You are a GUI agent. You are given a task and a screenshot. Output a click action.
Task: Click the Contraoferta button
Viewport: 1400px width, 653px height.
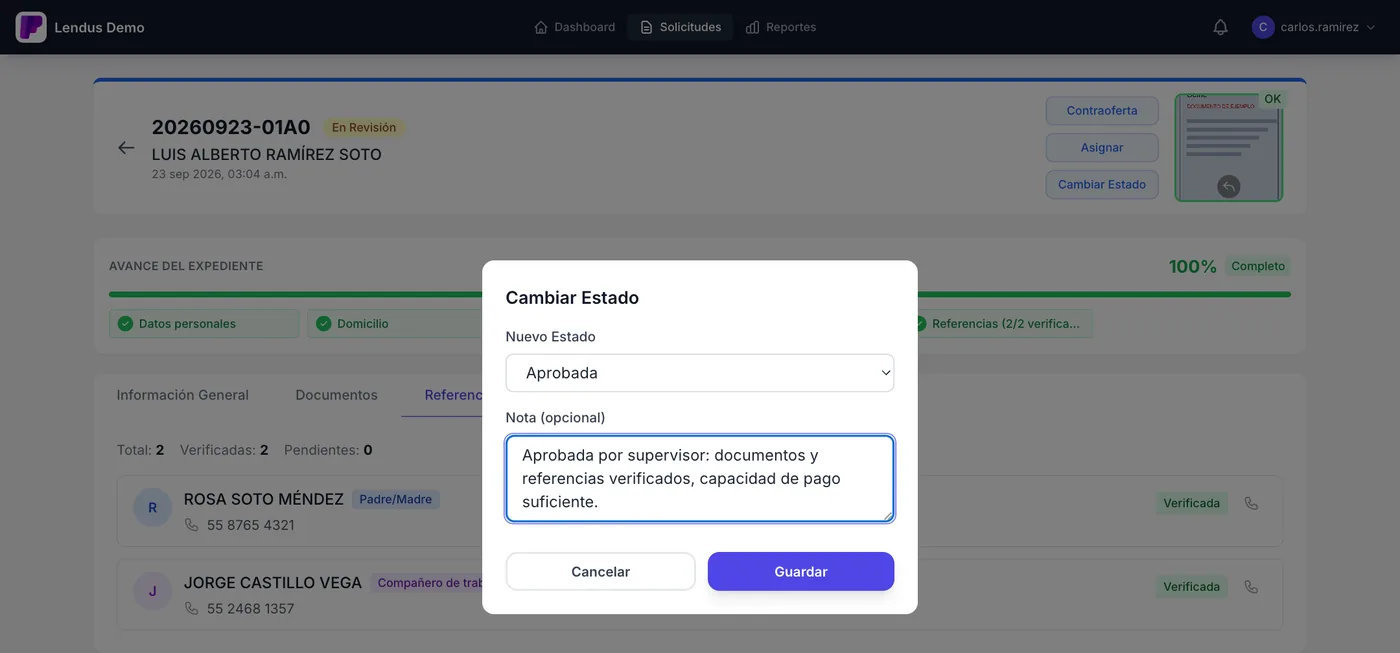click(1102, 111)
